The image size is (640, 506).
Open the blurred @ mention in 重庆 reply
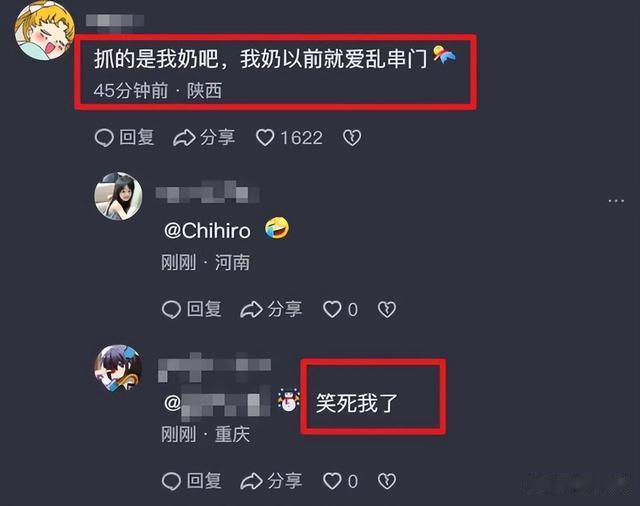[x=217, y=403]
